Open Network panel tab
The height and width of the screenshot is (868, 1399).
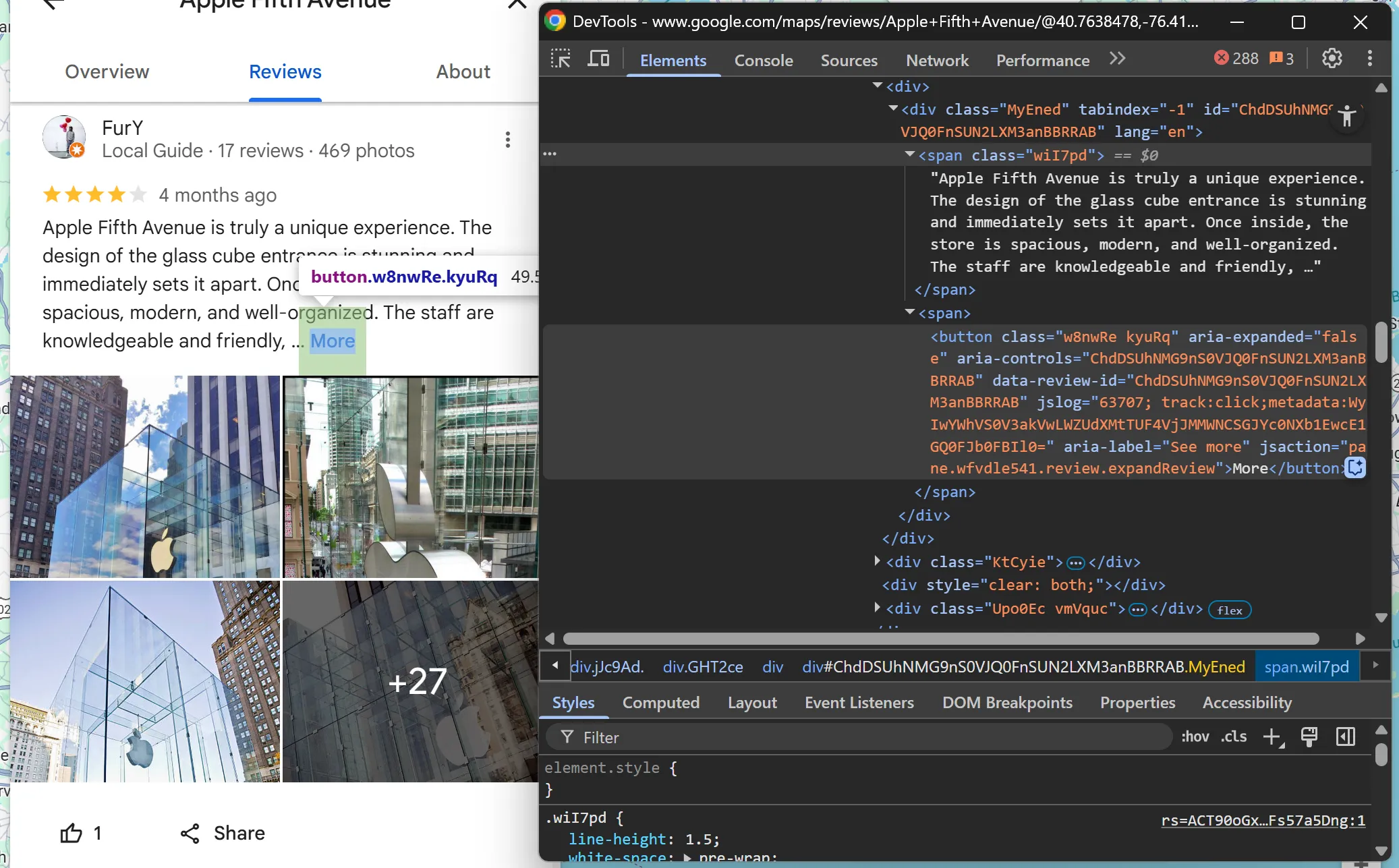(x=937, y=60)
